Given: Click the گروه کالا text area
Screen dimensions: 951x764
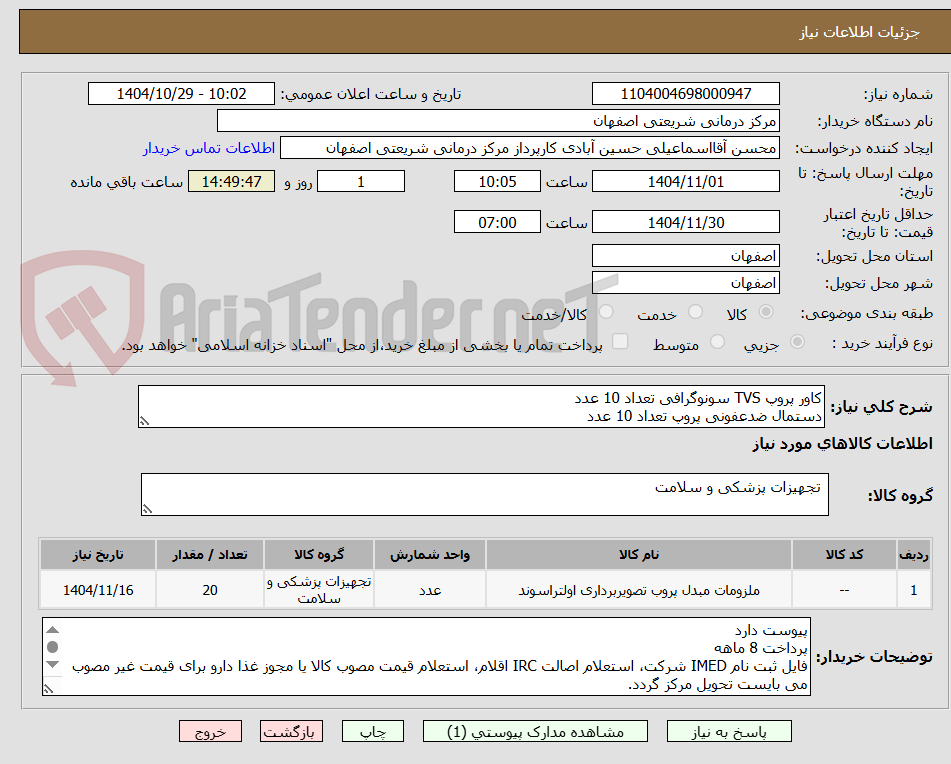Looking at the screenshot, I should [485, 495].
